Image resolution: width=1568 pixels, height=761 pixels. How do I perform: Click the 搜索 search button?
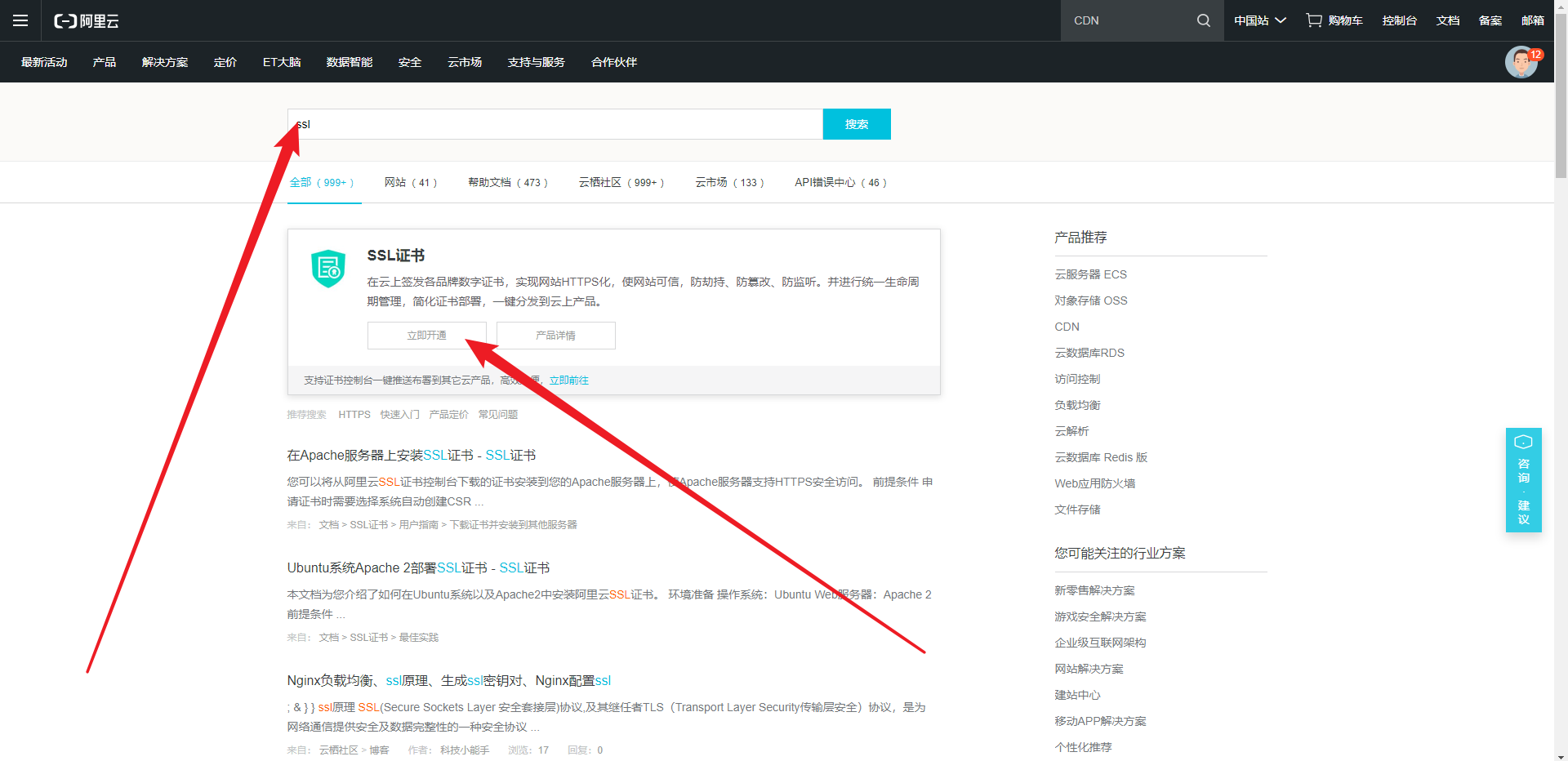click(x=857, y=124)
